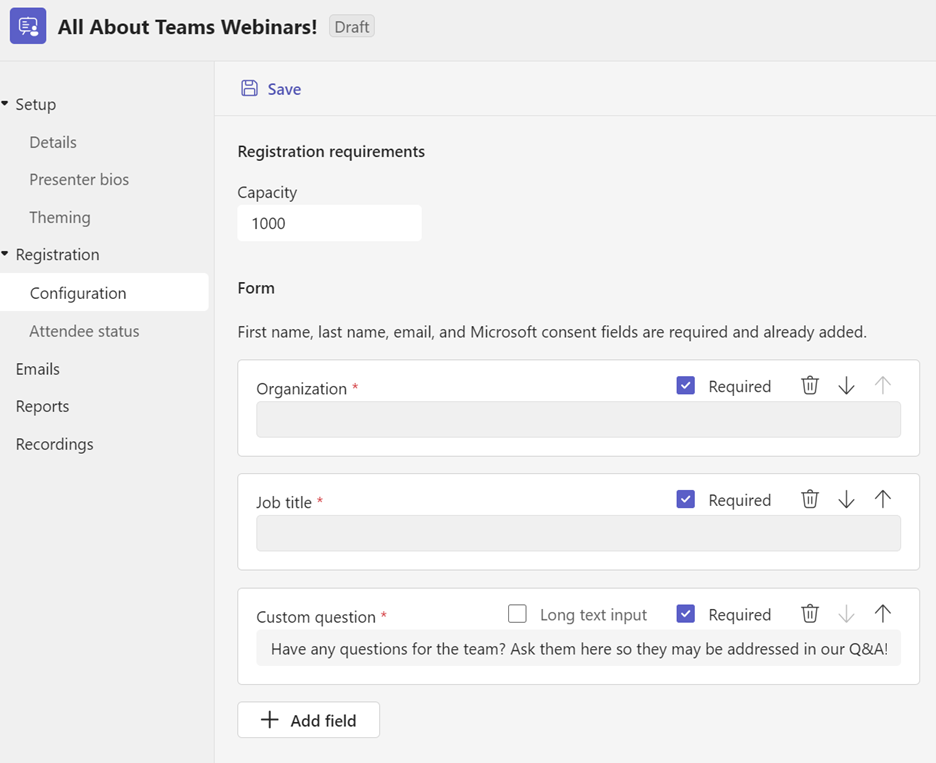The height and width of the screenshot is (763, 936).
Task: Collapse the Registration section
Action: tap(6, 255)
